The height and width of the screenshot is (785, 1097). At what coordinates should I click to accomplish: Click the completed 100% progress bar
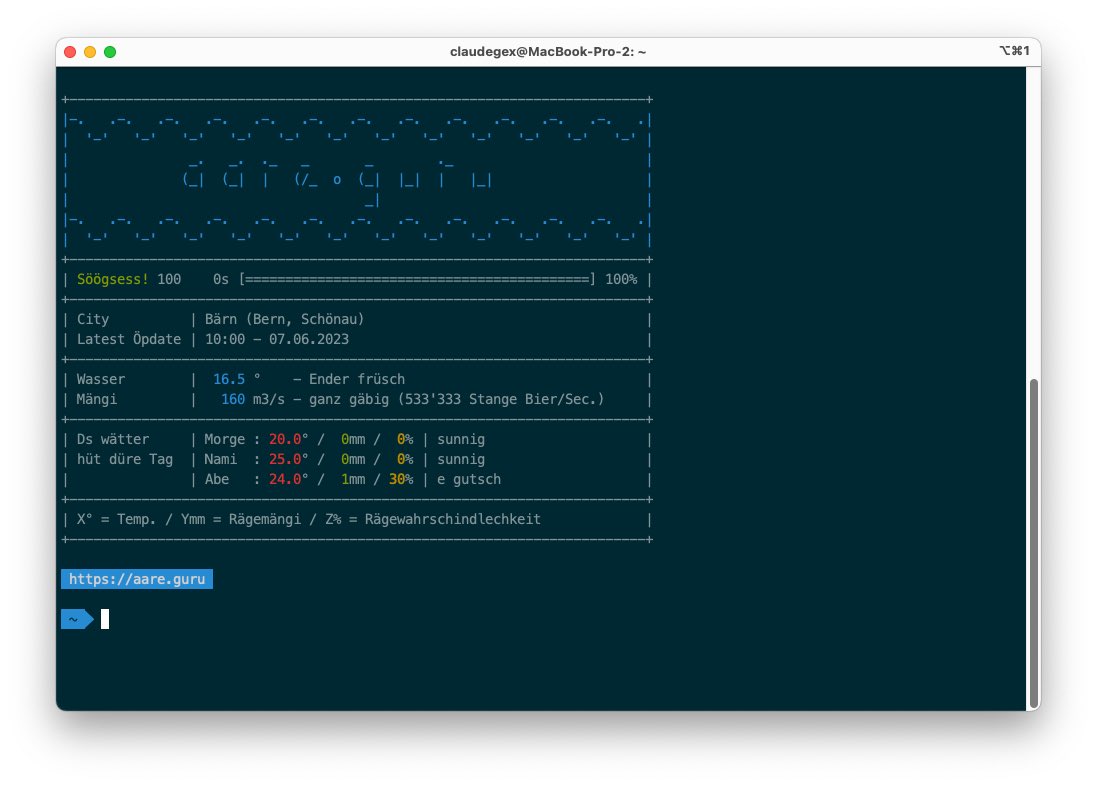click(417, 279)
